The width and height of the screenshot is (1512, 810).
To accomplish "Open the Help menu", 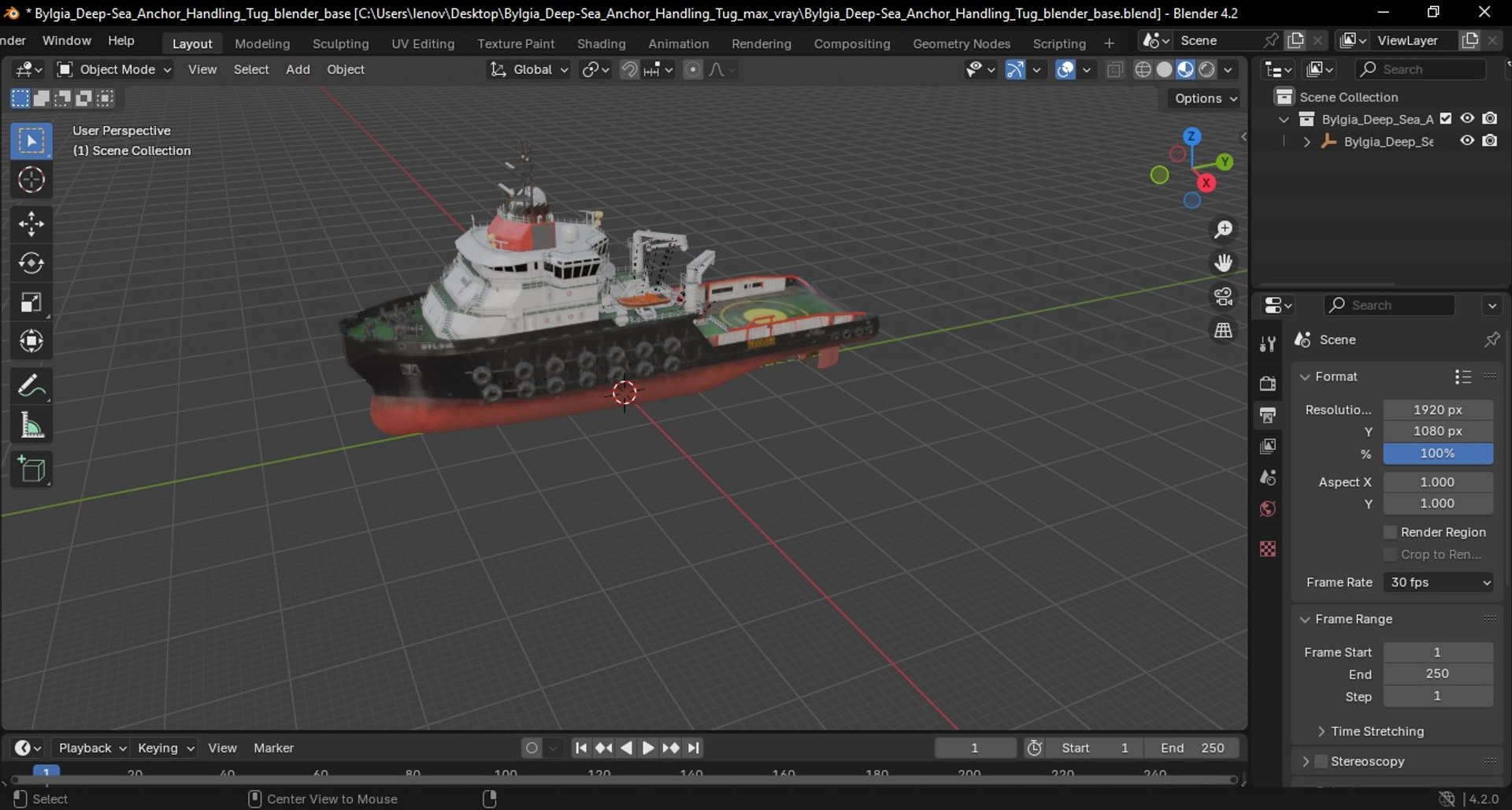I will click(120, 40).
